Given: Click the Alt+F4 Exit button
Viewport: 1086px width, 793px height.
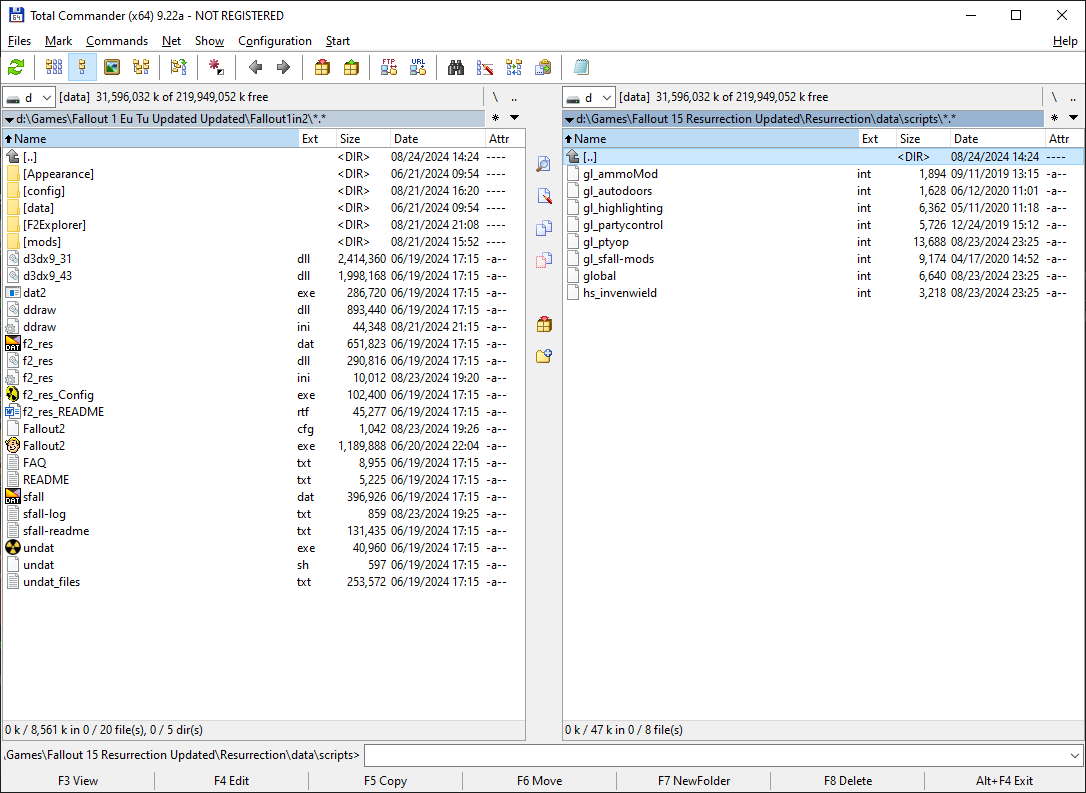Looking at the screenshot, I should click(x=1004, y=781).
